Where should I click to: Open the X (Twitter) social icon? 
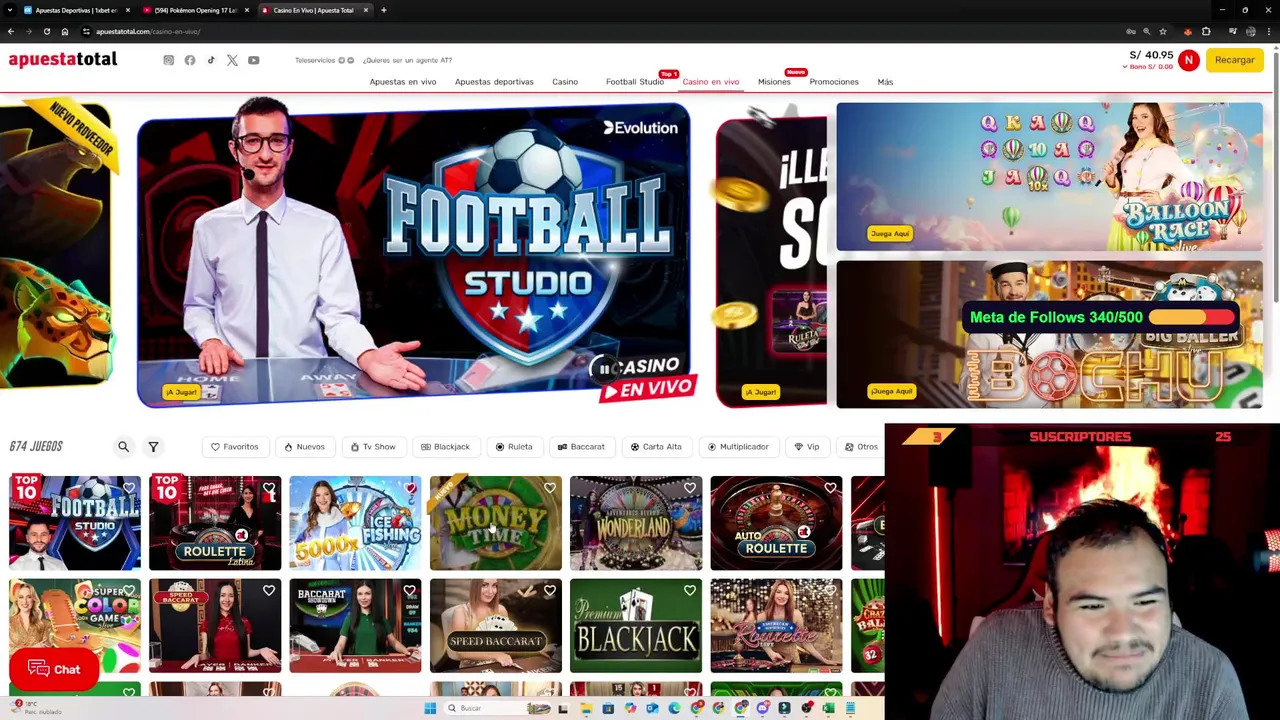pyautogui.click(x=232, y=60)
